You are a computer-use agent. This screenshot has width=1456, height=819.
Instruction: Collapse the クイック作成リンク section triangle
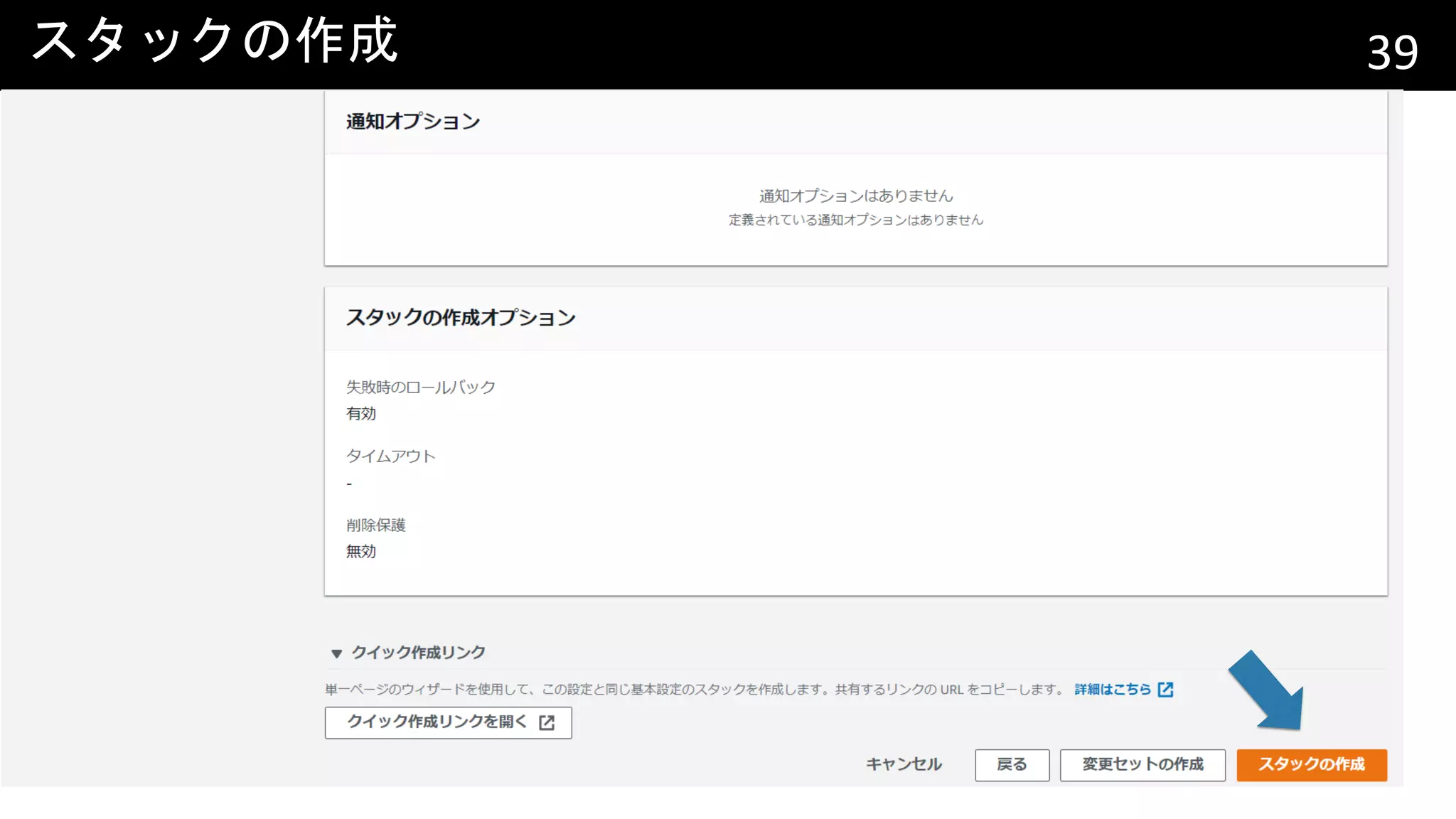[336, 653]
